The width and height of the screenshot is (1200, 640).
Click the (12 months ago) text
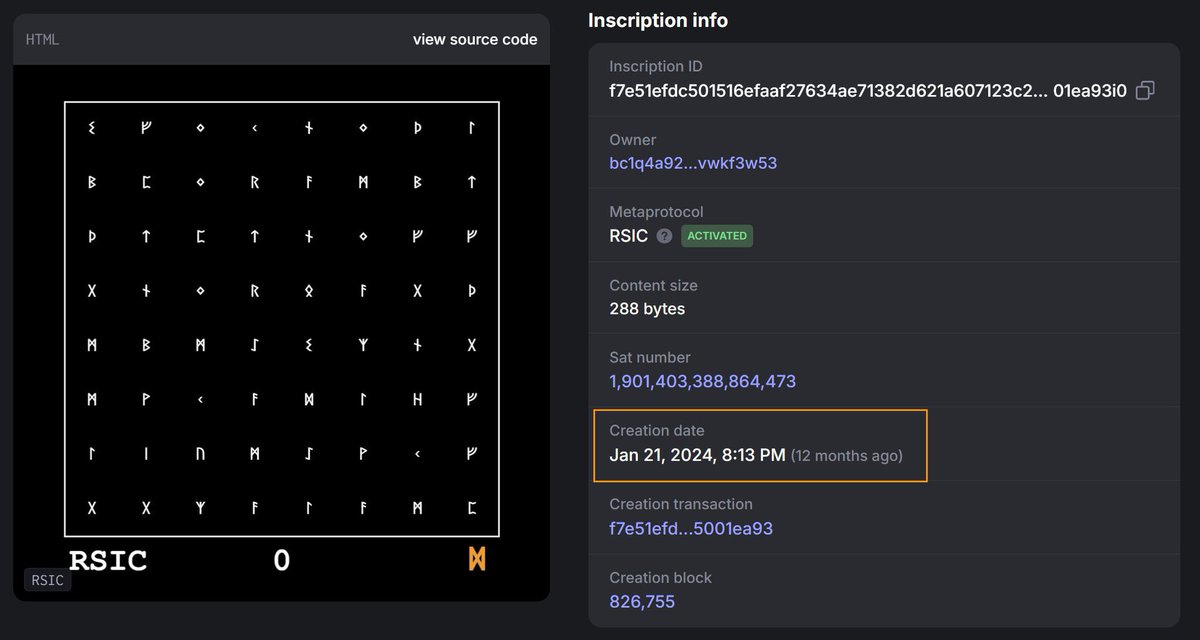point(847,456)
